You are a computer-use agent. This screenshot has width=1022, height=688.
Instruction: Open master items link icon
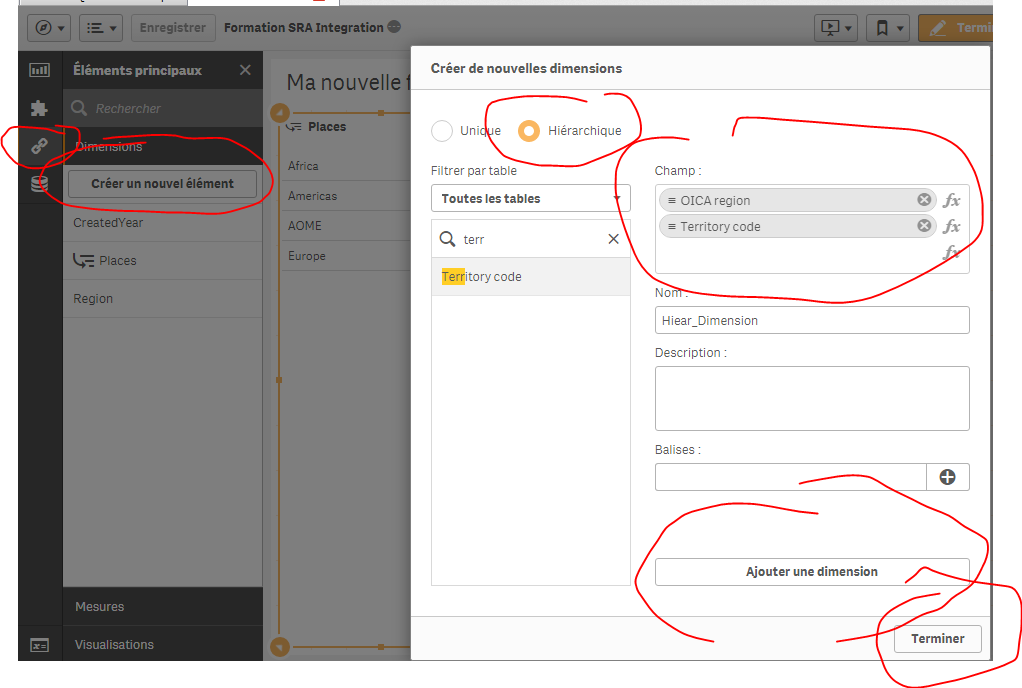click(39, 146)
